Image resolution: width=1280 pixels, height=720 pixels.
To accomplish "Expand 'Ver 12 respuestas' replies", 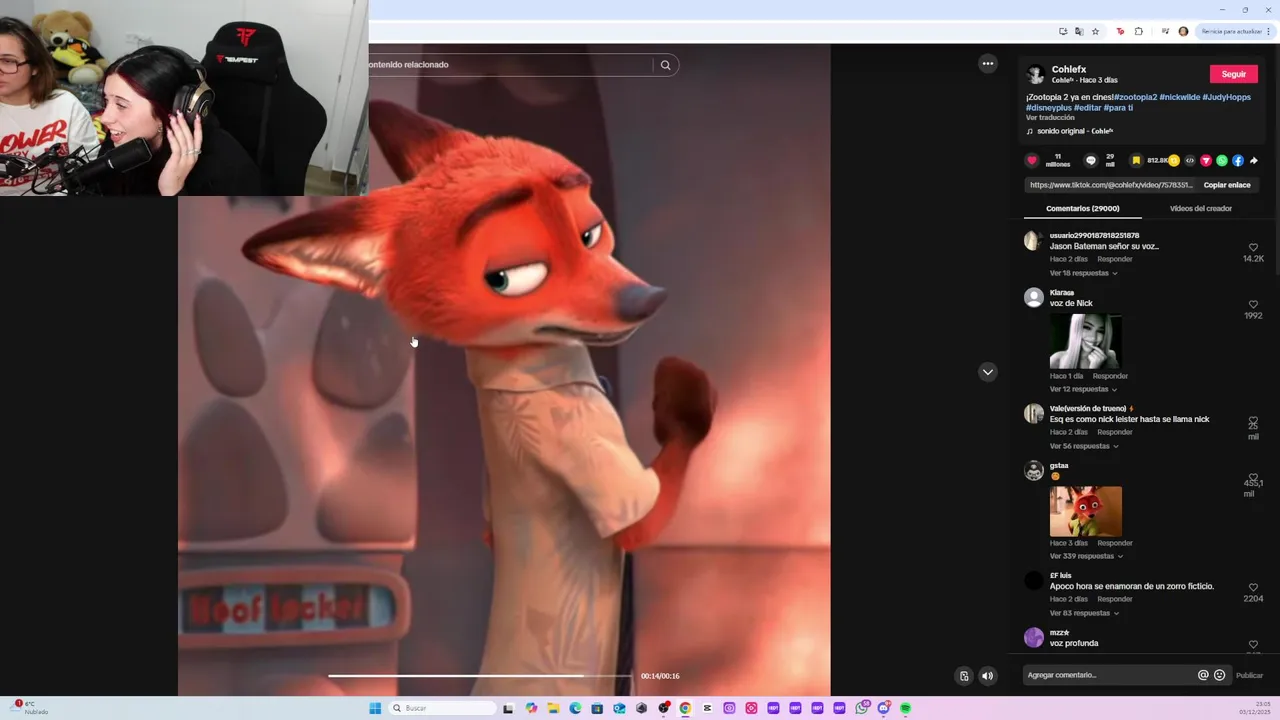I will pos(1083,389).
